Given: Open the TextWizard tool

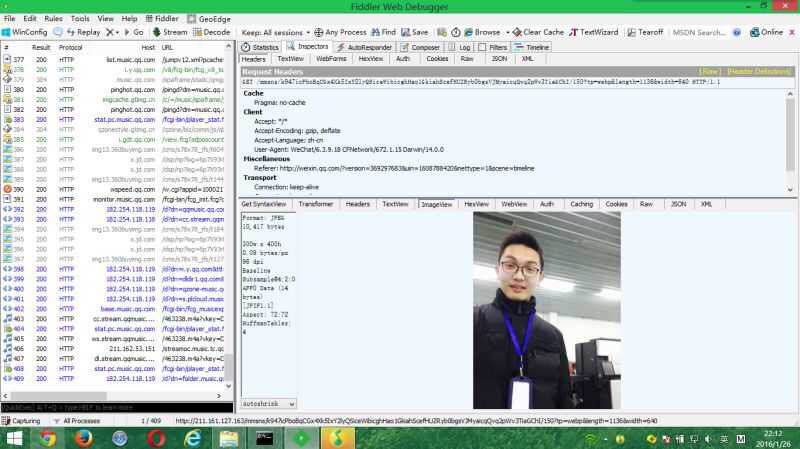Looking at the screenshot, I should click(x=594, y=32).
